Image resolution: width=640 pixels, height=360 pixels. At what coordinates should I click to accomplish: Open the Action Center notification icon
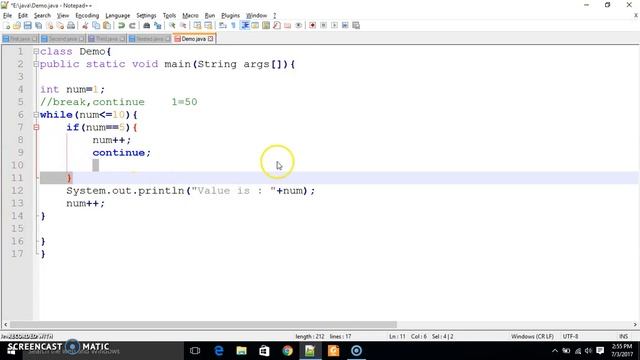(x=600, y=351)
